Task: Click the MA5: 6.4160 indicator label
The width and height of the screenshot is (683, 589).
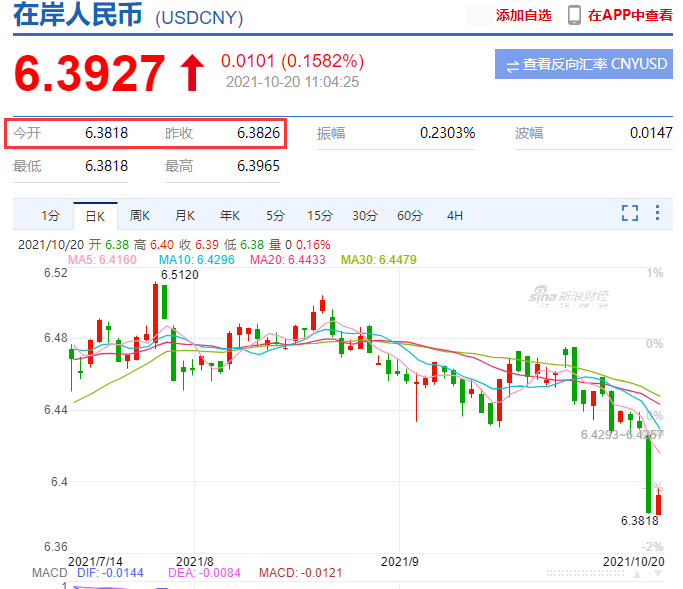Action: pyautogui.click(x=102, y=260)
